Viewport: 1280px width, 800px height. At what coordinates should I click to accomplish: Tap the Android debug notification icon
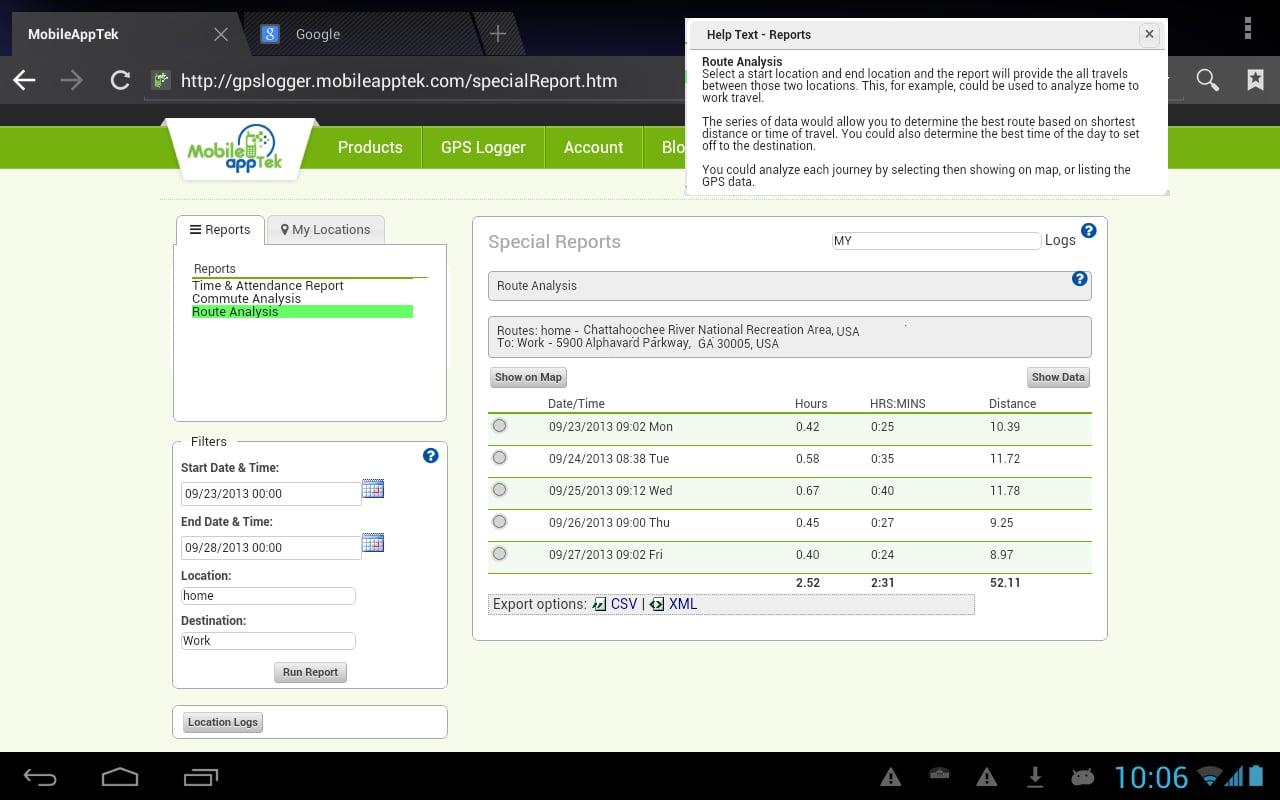pyautogui.click(x=1083, y=777)
